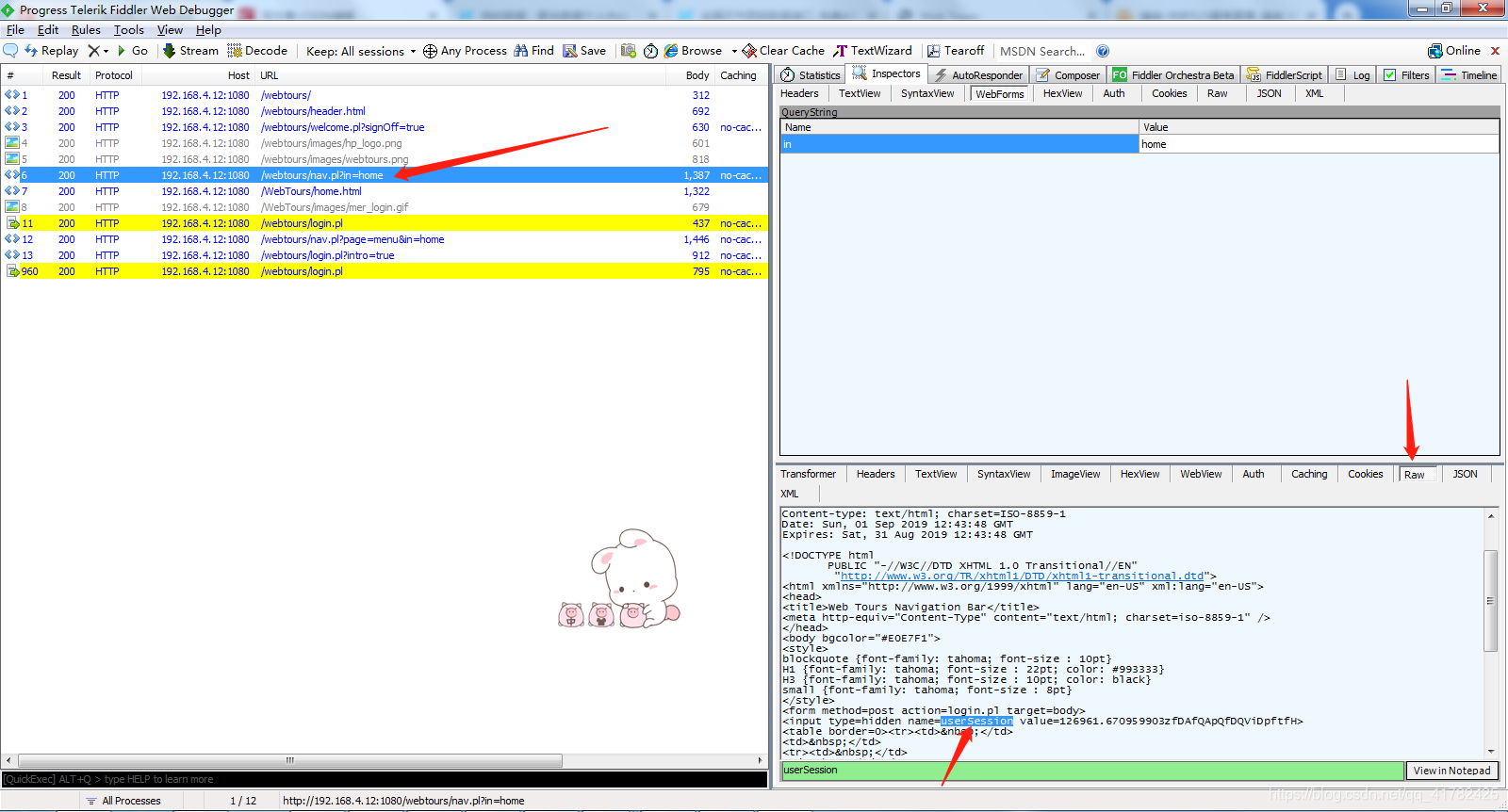Open the Rules menu

(x=86, y=30)
